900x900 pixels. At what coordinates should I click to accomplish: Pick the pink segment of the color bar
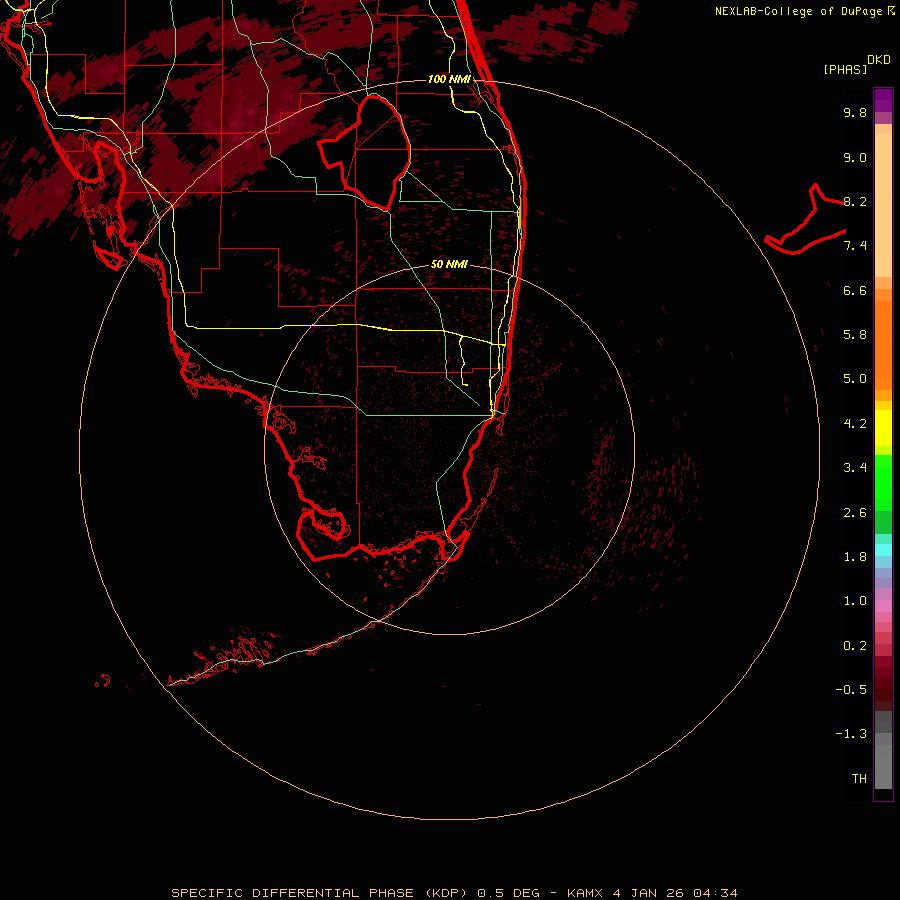point(883,606)
